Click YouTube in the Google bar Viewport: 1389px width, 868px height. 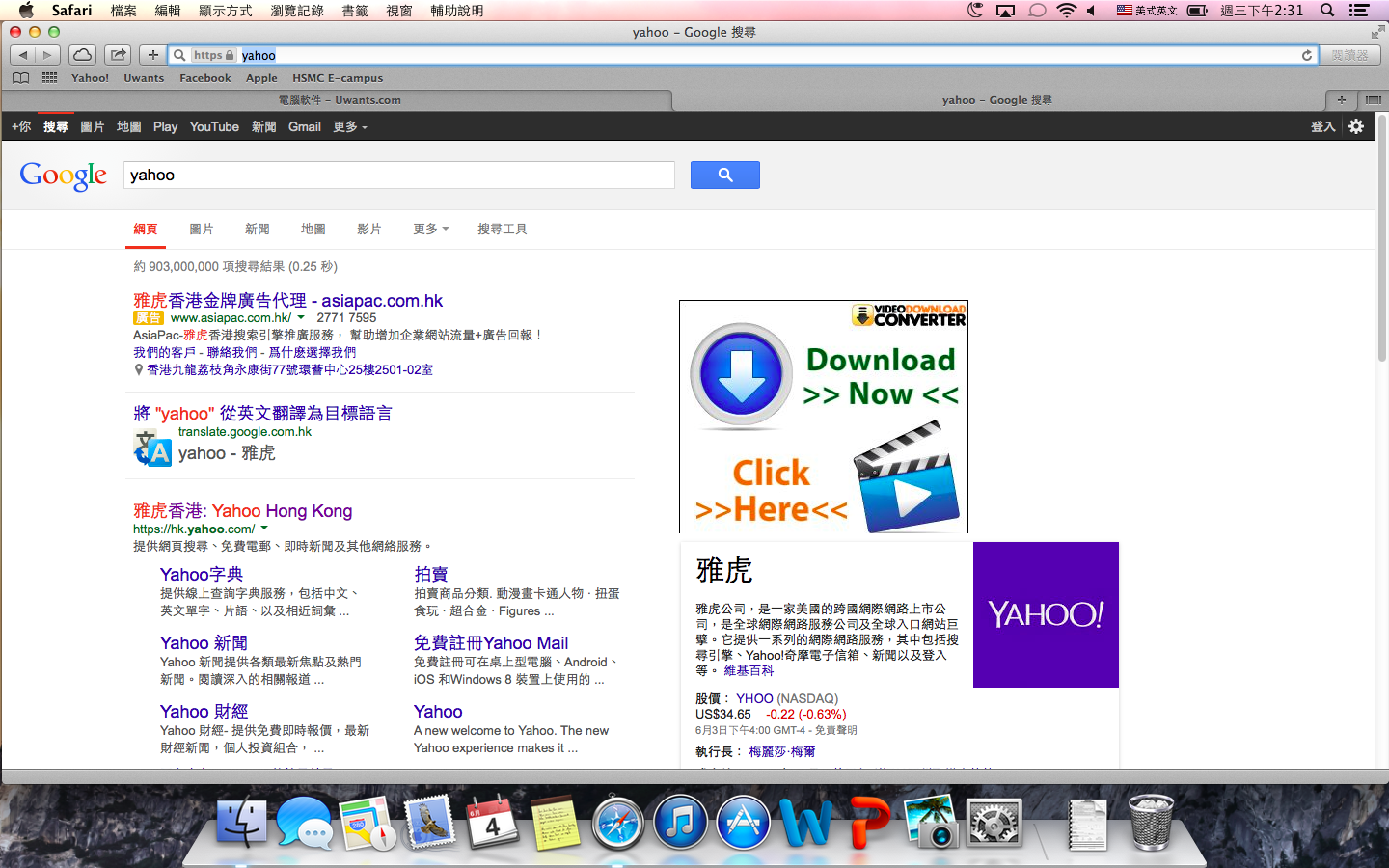(x=214, y=126)
